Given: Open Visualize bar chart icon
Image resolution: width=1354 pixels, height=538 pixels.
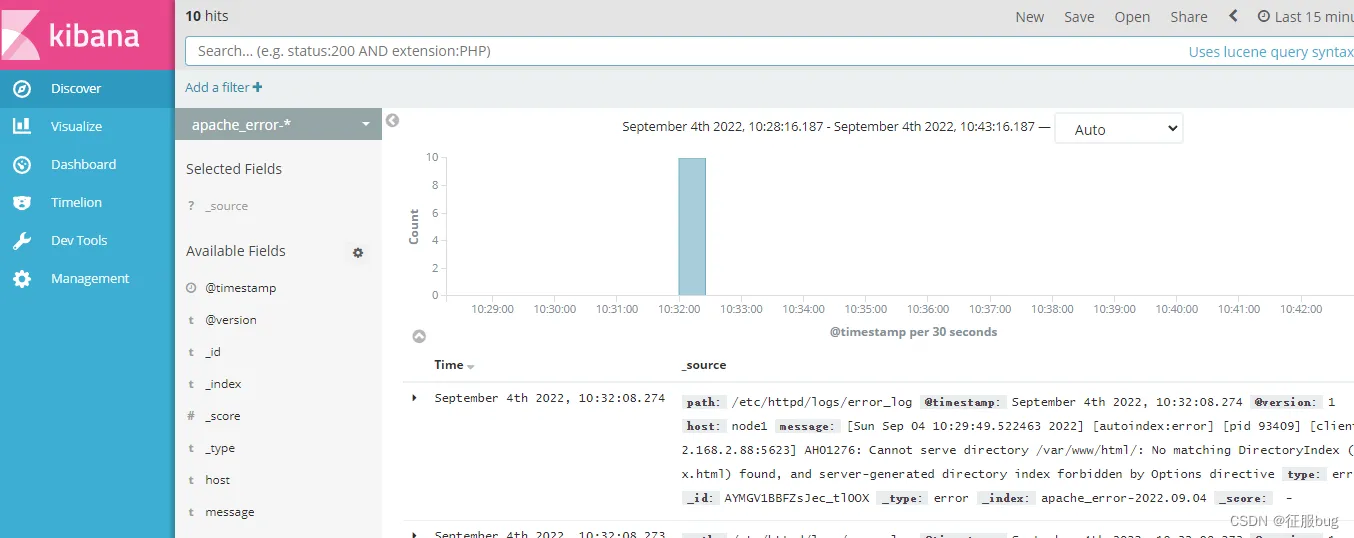Looking at the screenshot, I should pos(22,126).
